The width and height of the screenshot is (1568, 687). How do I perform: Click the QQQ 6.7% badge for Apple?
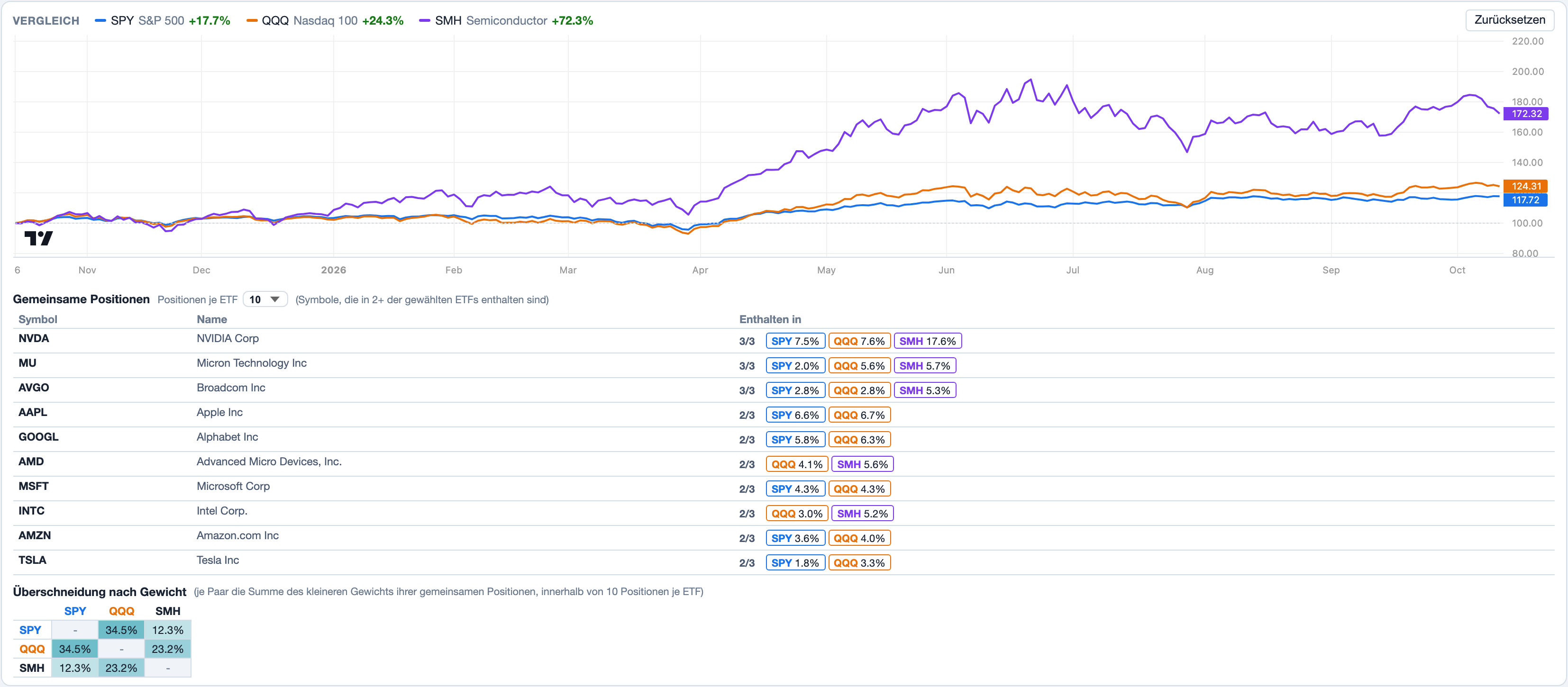[x=859, y=415]
